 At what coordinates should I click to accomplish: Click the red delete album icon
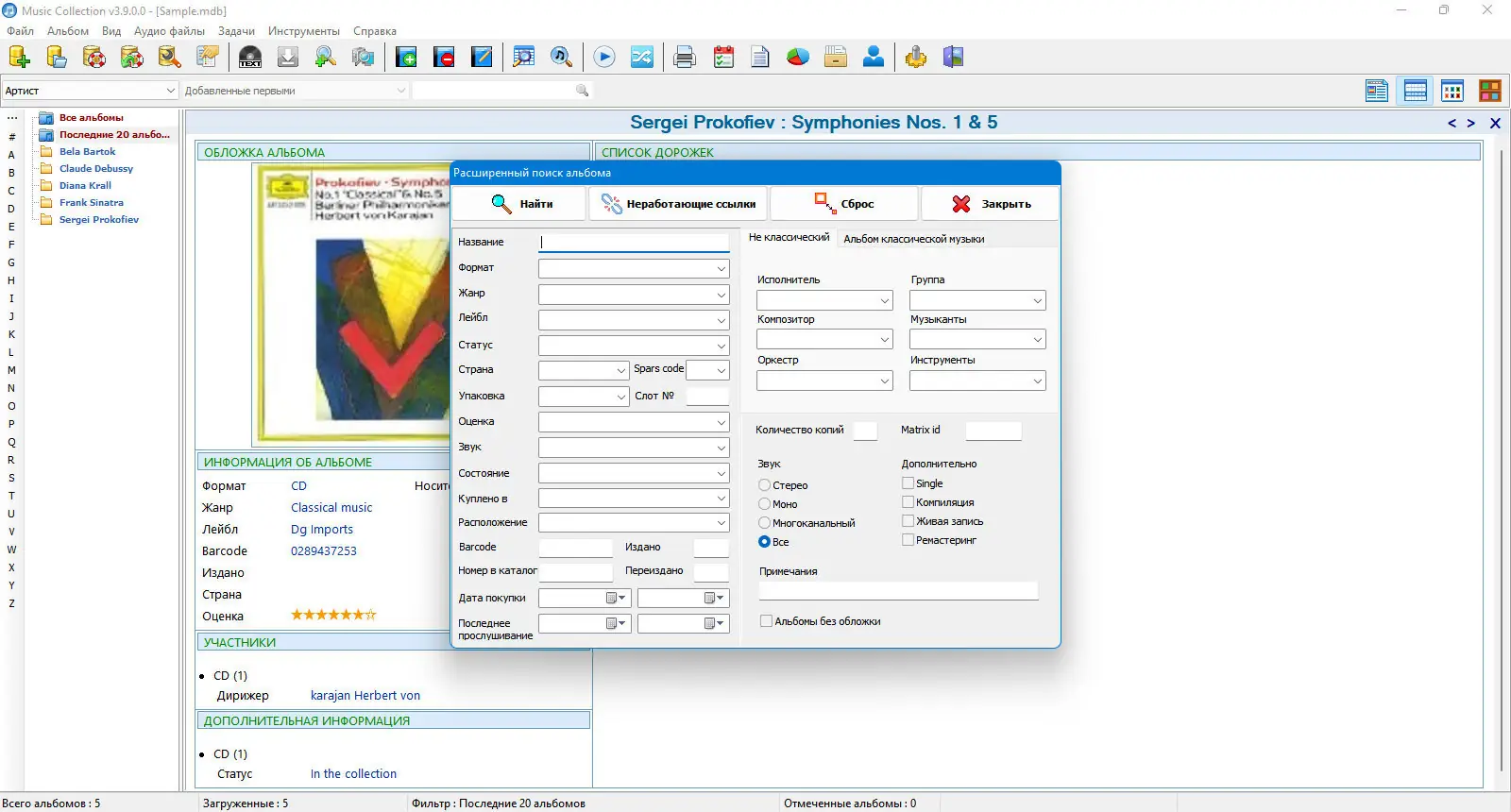[x=444, y=58]
